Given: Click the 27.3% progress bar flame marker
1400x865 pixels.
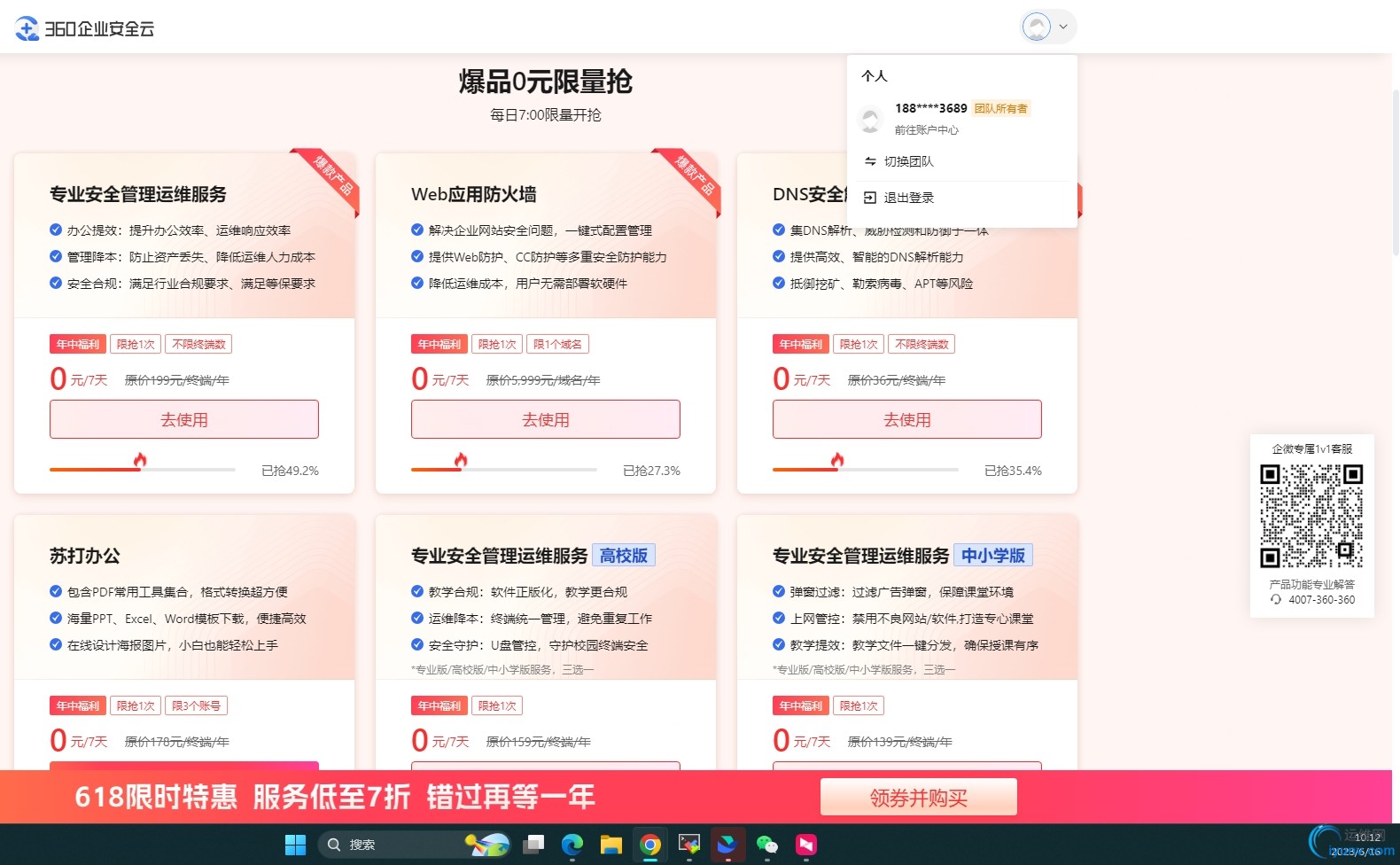Looking at the screenshot, I should [461, 460].
